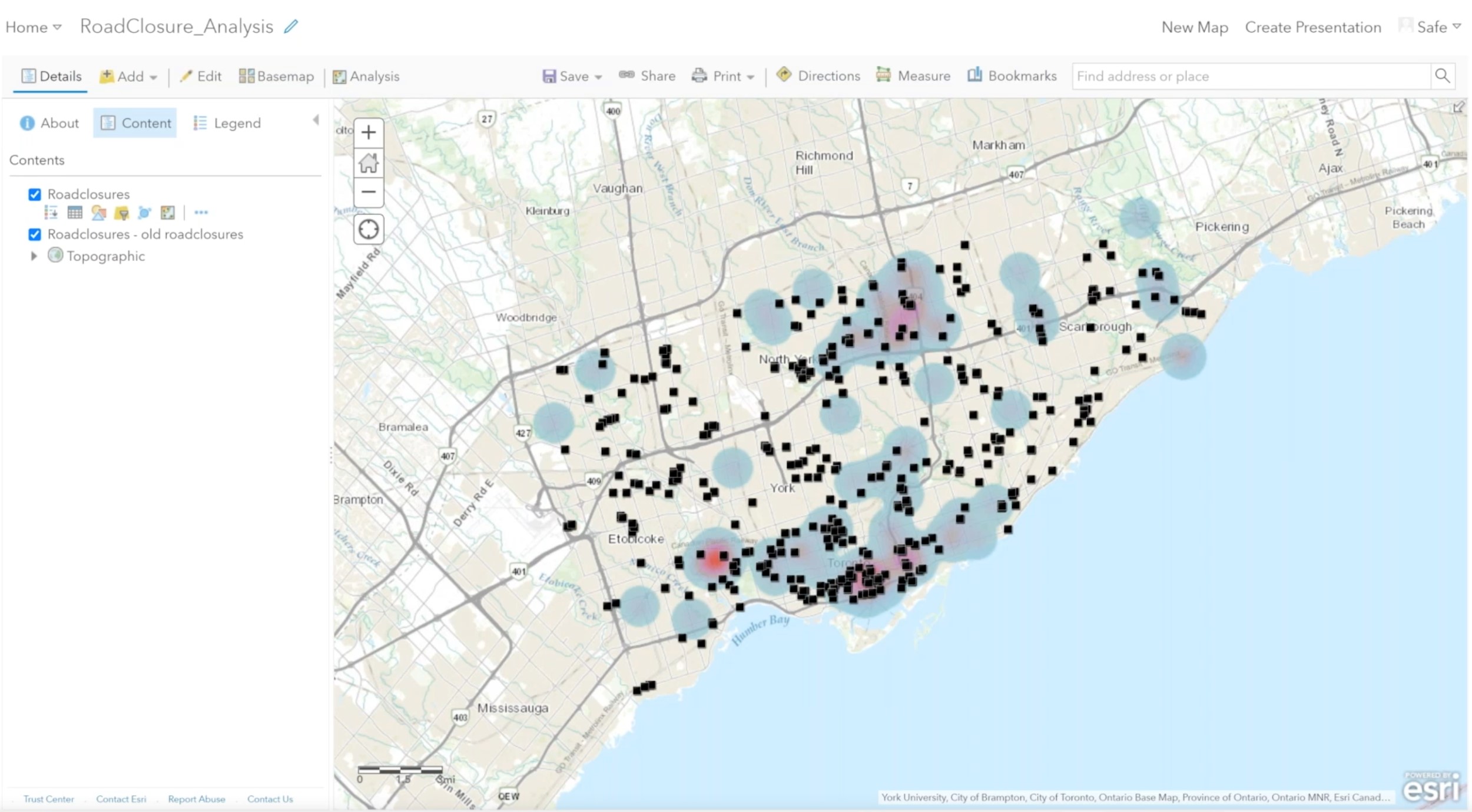Toggle Roadclosures layer visibility
Viewport: 1472px width, 812px height.
tap(35, 193)
